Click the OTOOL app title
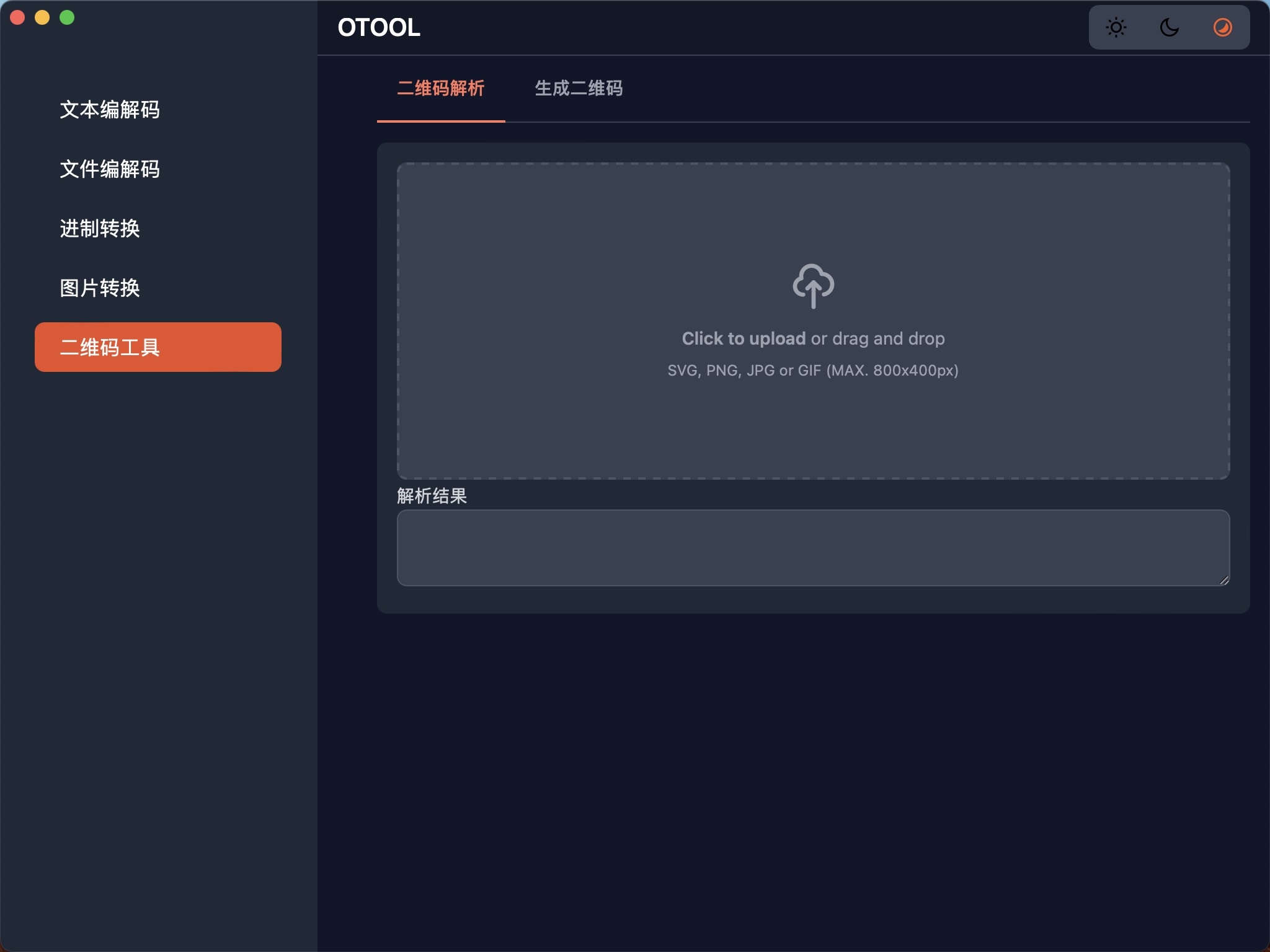The height and width of the screenshot is (952, 1270). point(379,27)
